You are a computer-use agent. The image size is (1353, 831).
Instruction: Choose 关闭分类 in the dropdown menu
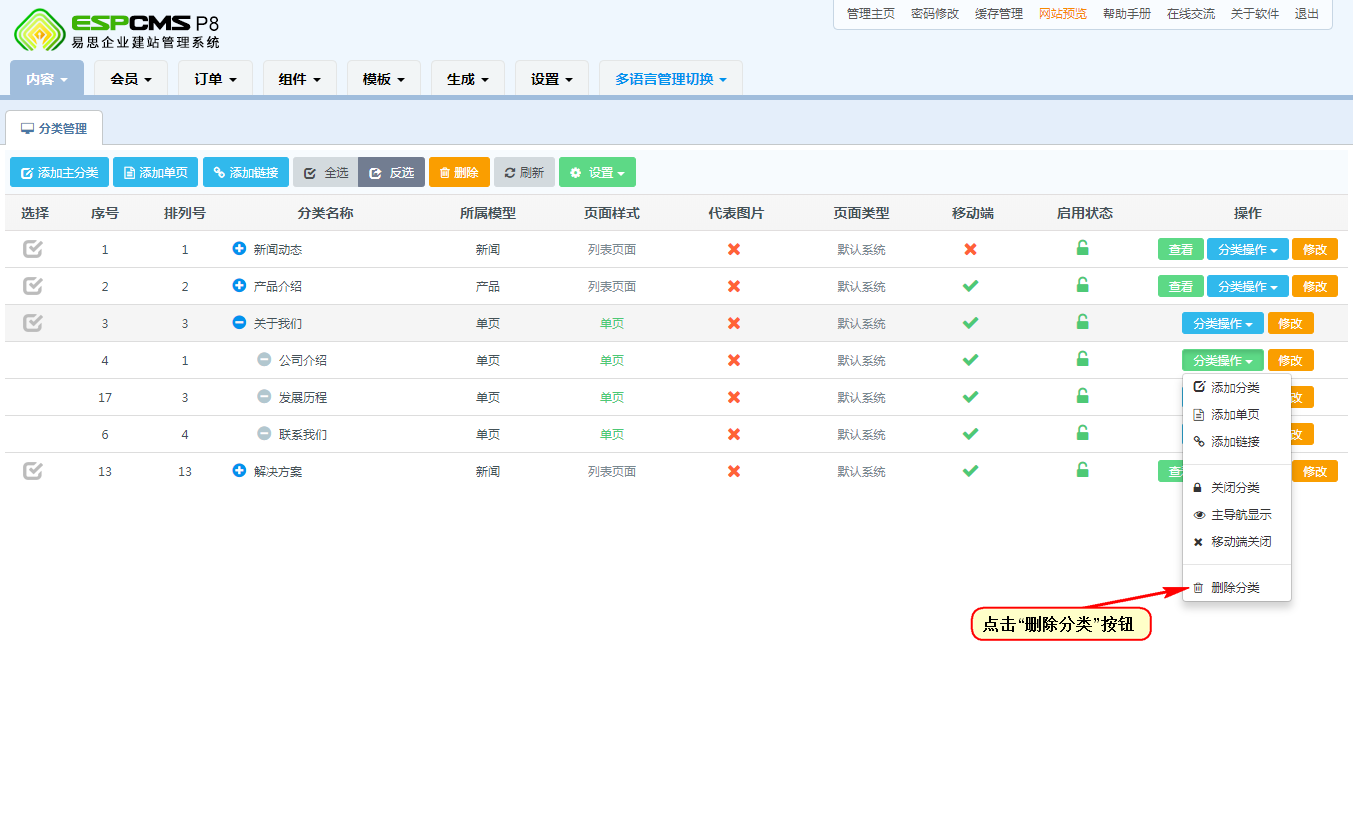click(x=1236, y=488)
